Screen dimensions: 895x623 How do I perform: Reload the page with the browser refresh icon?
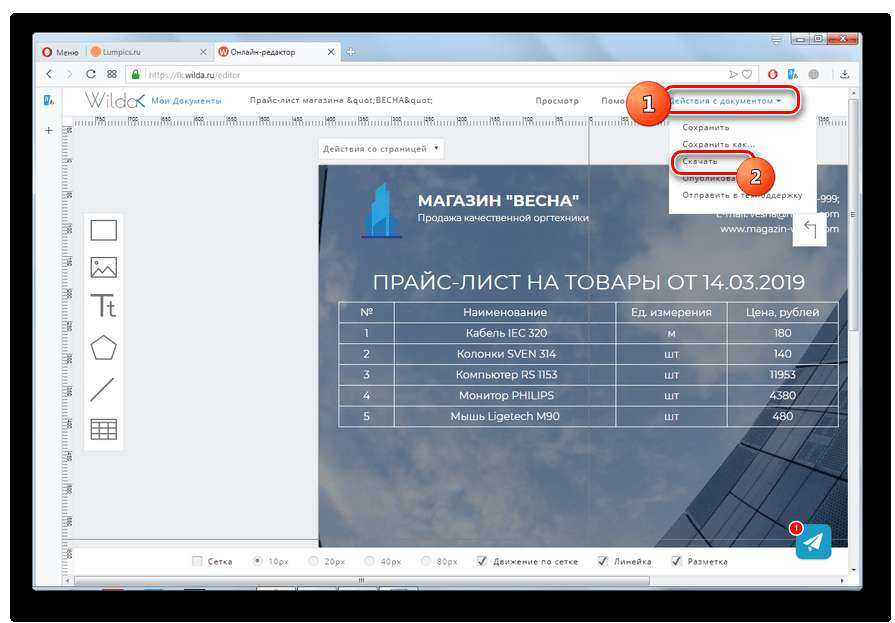[91, 74]
